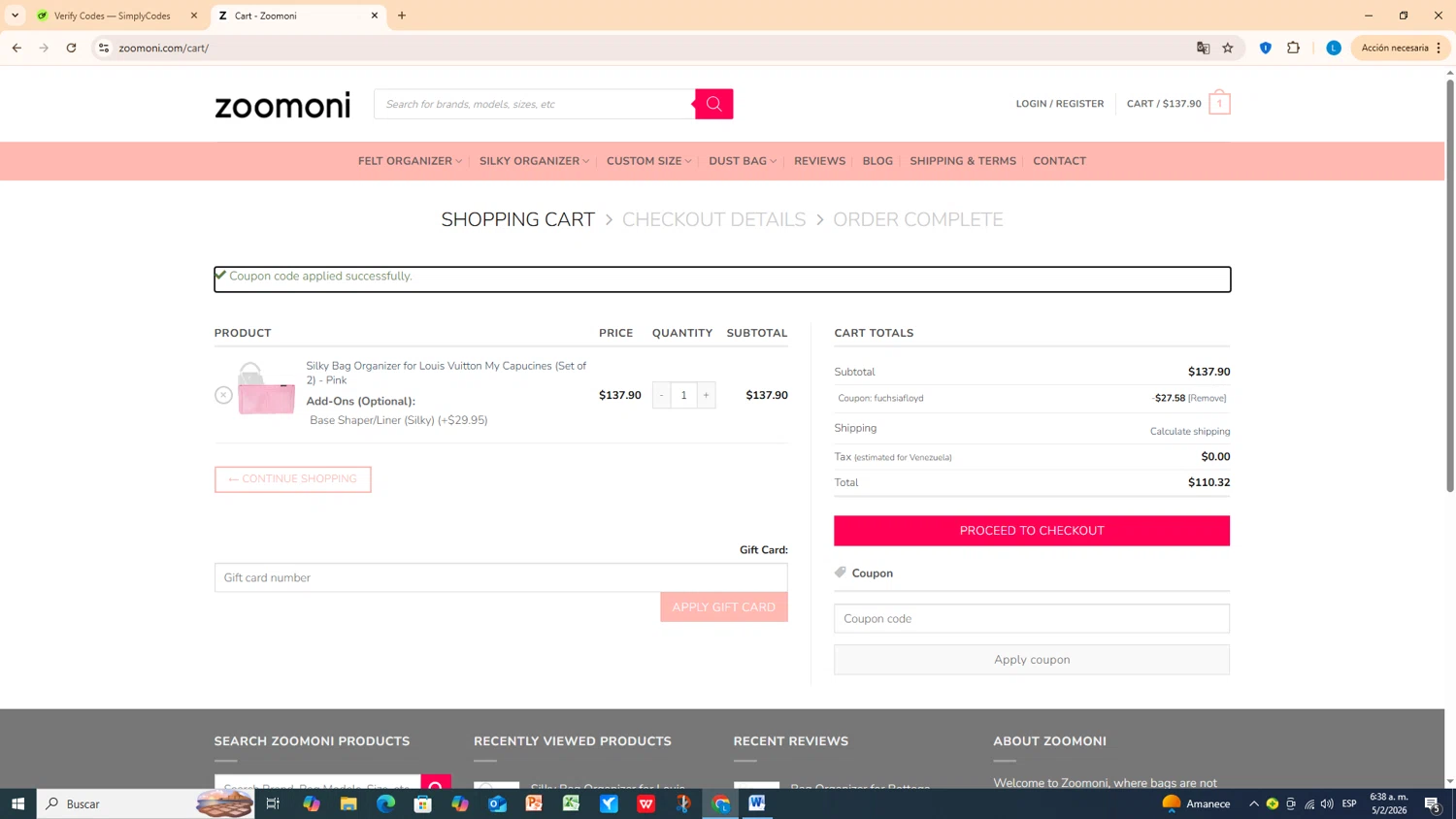Open the Contact page
1456x819 pixels.
pyautogui.click(x=1059, y=161)
